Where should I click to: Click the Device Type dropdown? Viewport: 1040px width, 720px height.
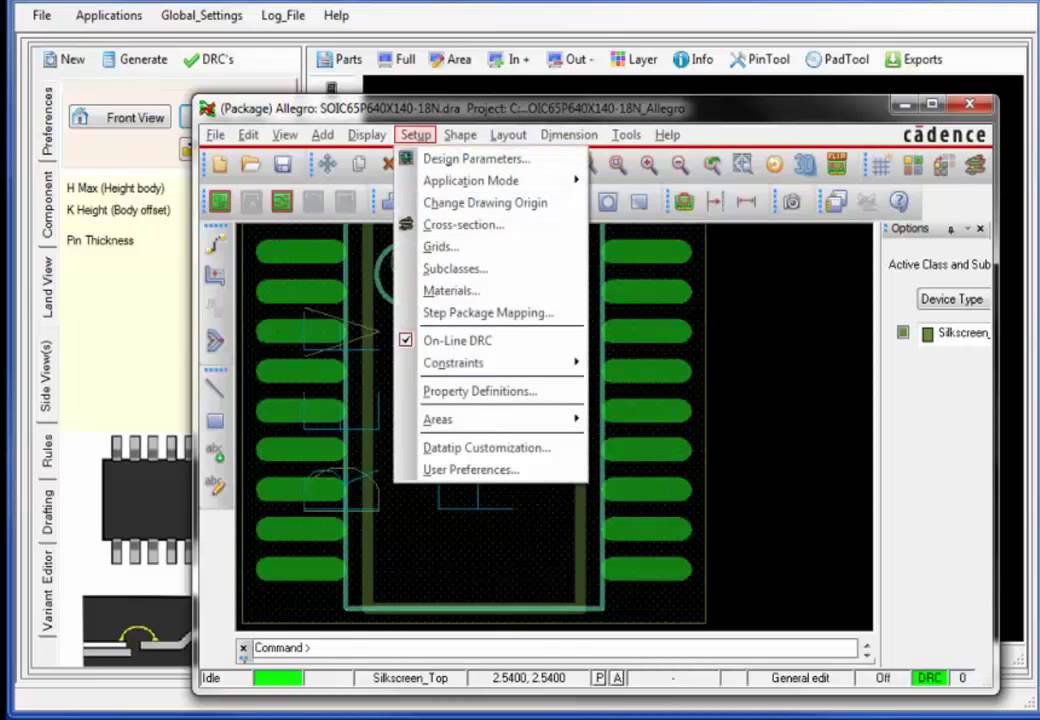click(x=952, y=299)
